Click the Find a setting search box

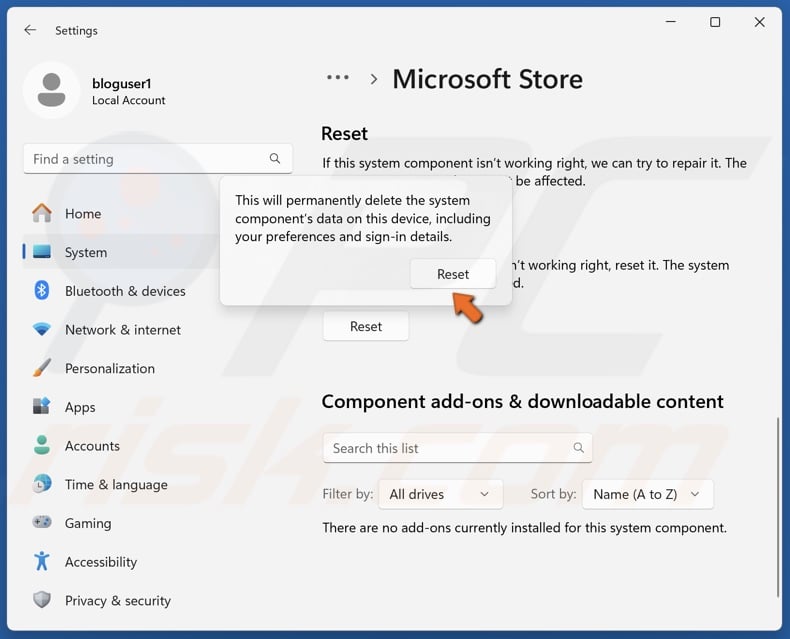pos(158,159)
